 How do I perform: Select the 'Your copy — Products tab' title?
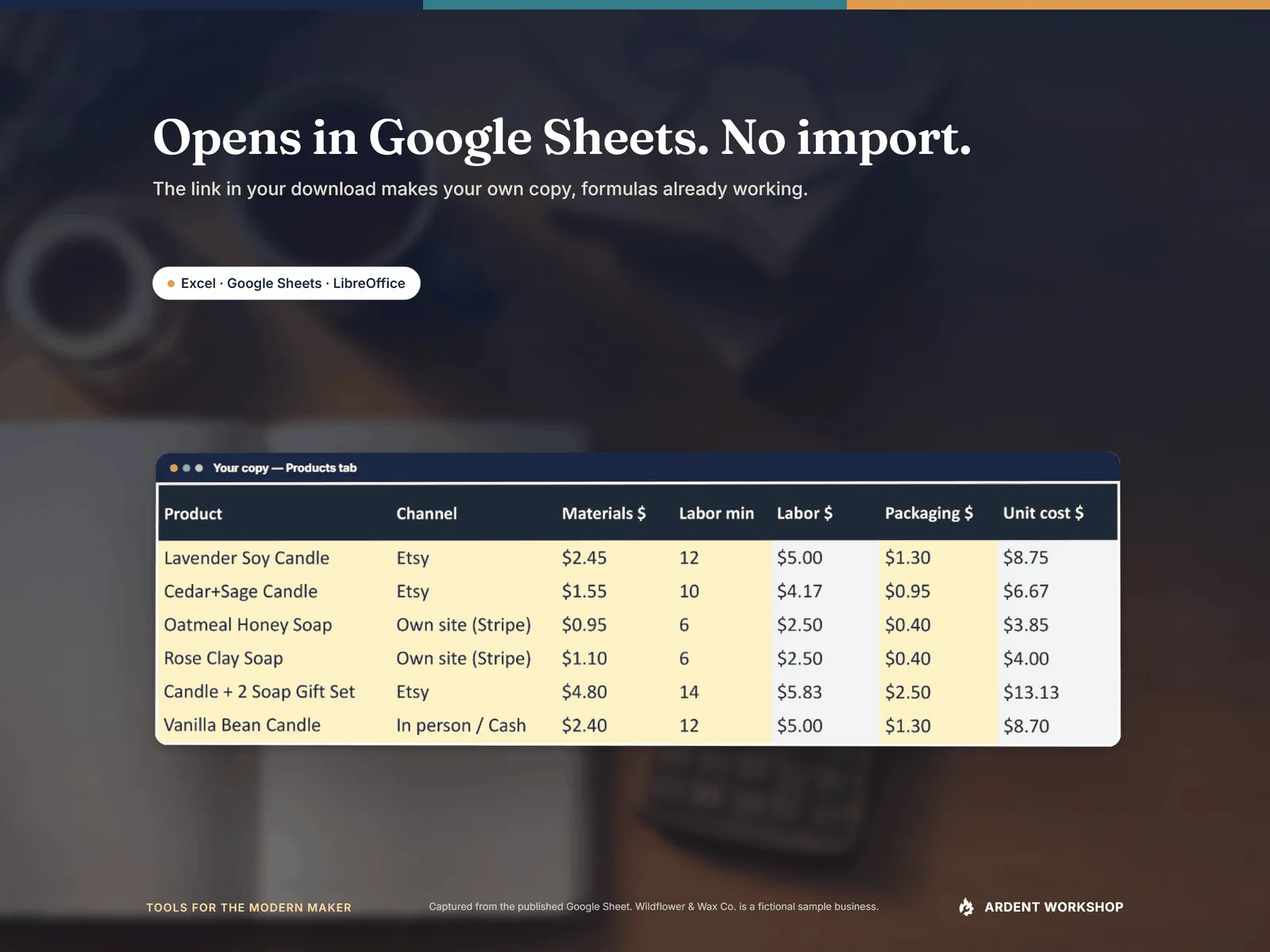pyautogui.click(x=285, y=468)
